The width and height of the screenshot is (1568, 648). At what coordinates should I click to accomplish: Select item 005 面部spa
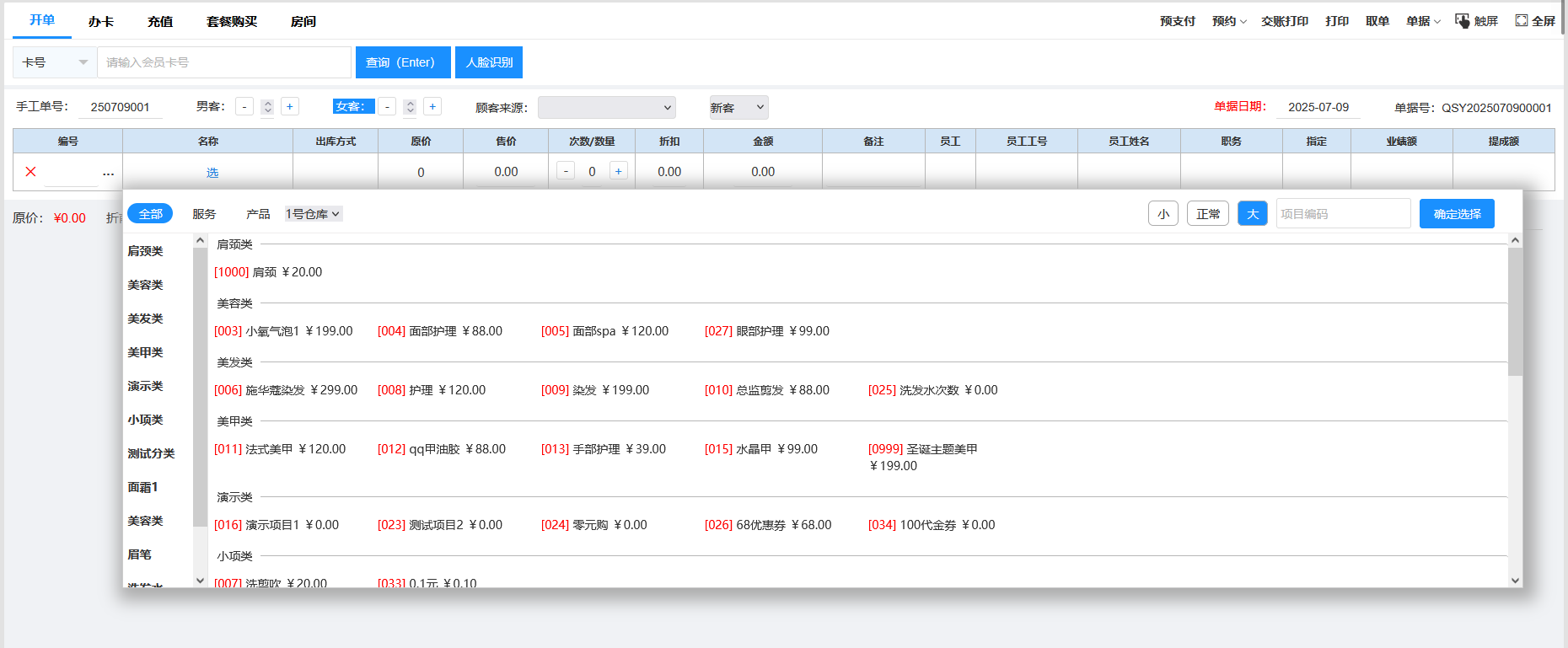coord(604,331)
